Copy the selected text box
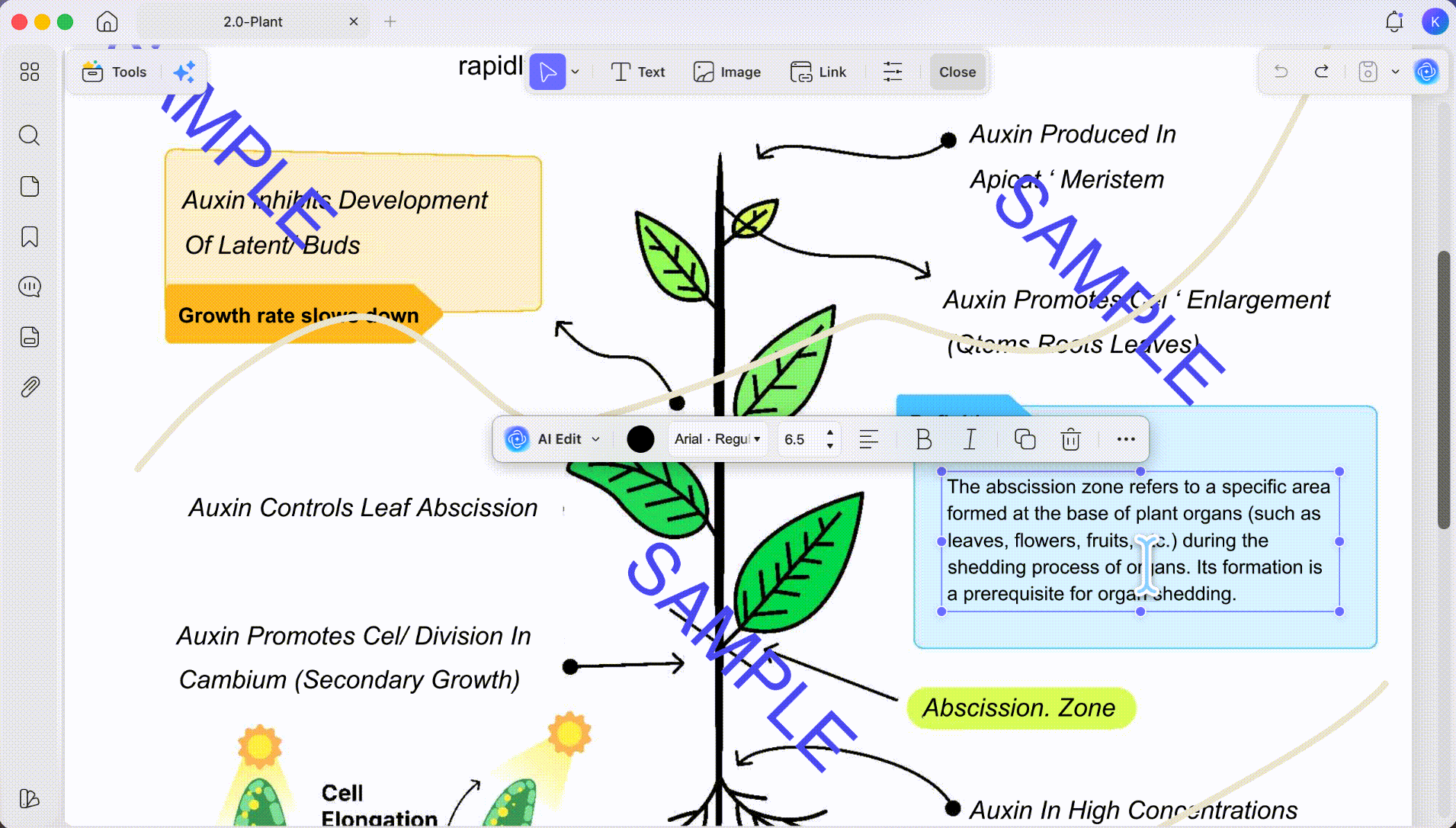1456x828 pixels. tap(1025, 439)
